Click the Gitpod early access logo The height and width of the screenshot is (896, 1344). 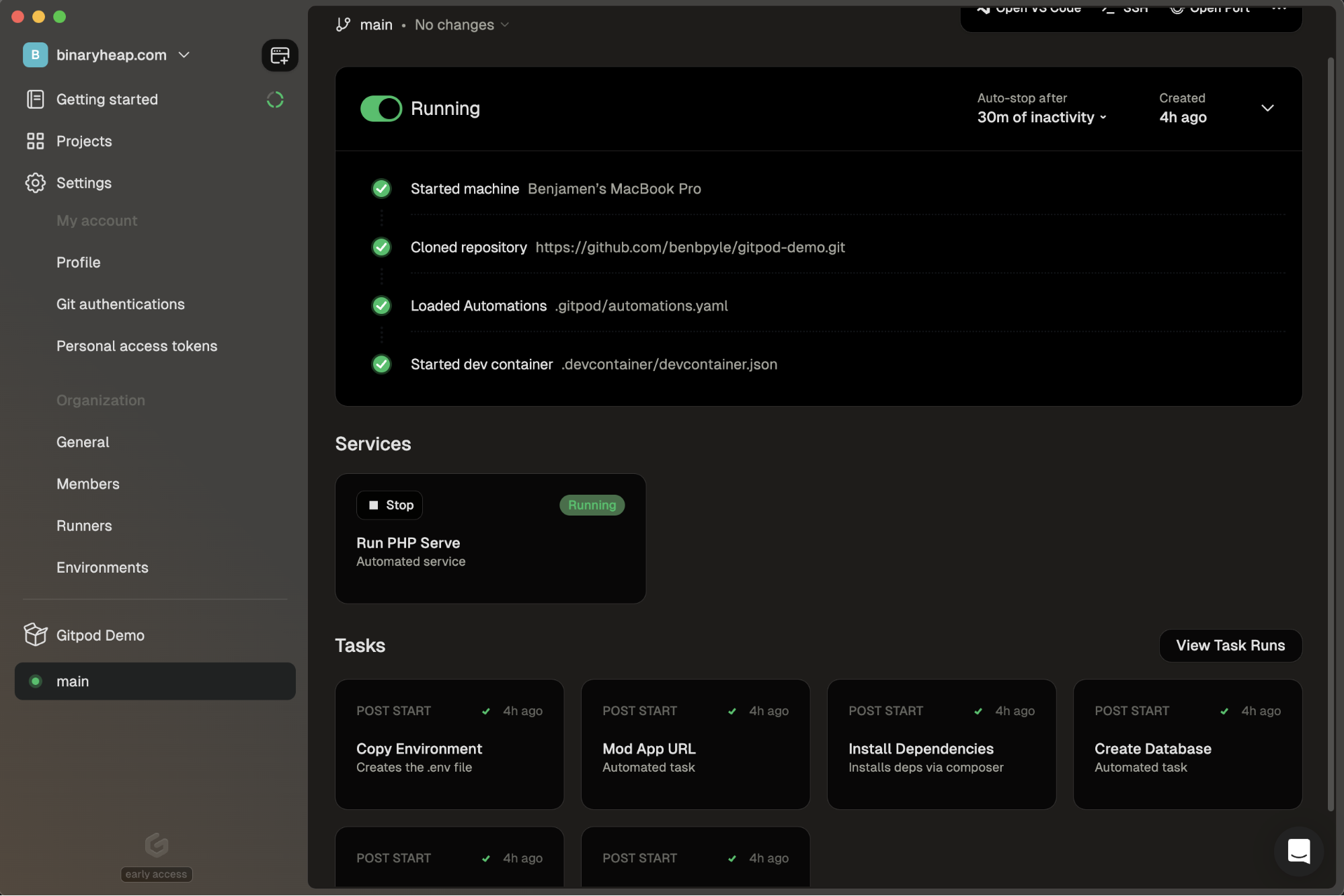(x=156, y=845)
